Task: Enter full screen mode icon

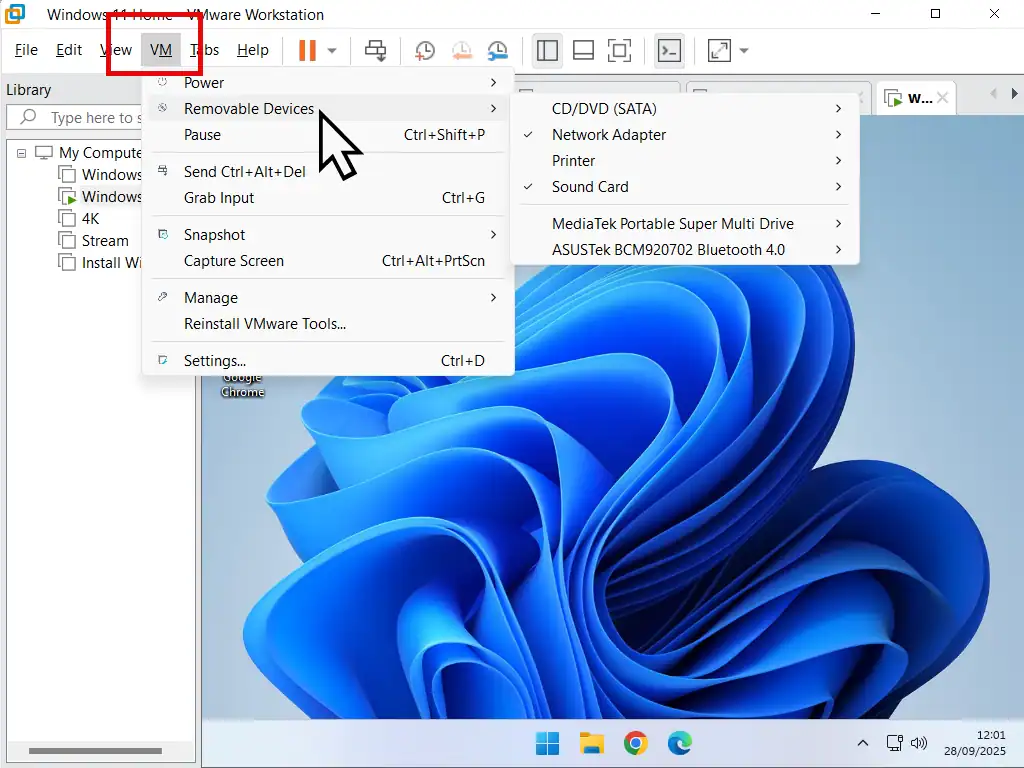Action: 619,50
